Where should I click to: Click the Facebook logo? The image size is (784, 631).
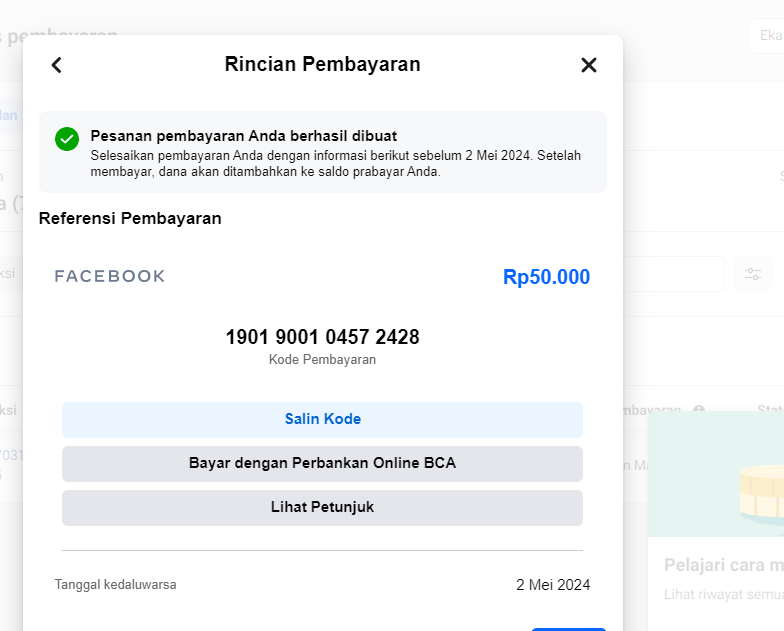coord(110,276)
